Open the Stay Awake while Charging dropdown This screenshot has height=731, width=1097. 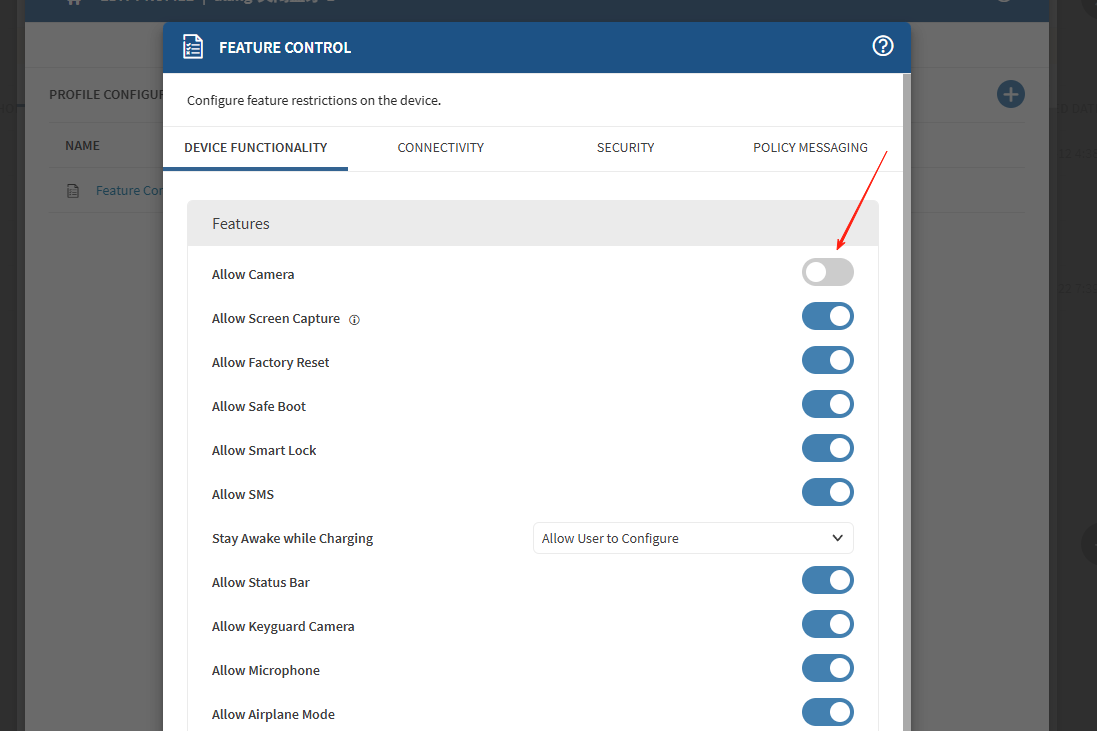693,538
